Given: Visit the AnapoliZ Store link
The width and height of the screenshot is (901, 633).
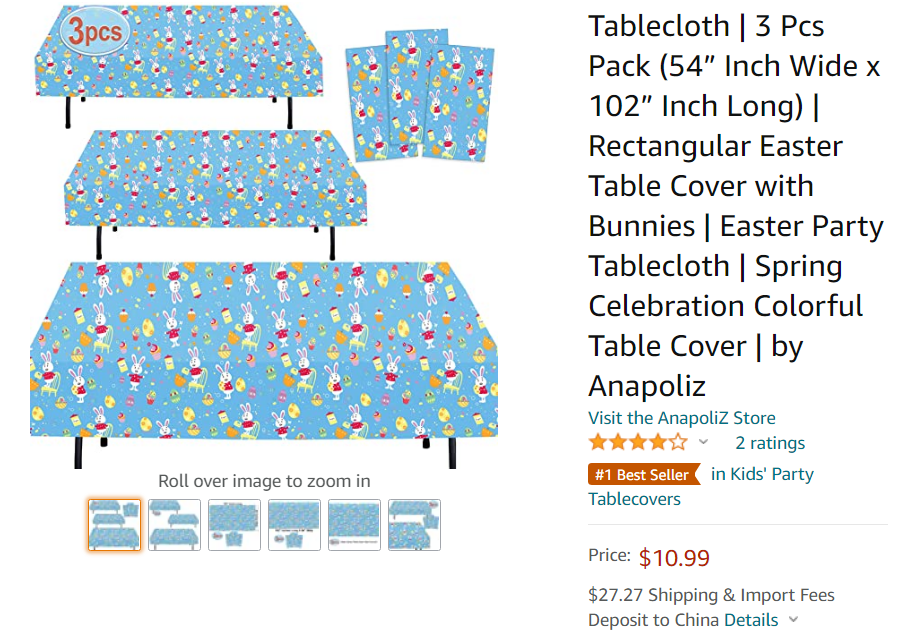Looking at the screenshot, I should click(681, 418).
